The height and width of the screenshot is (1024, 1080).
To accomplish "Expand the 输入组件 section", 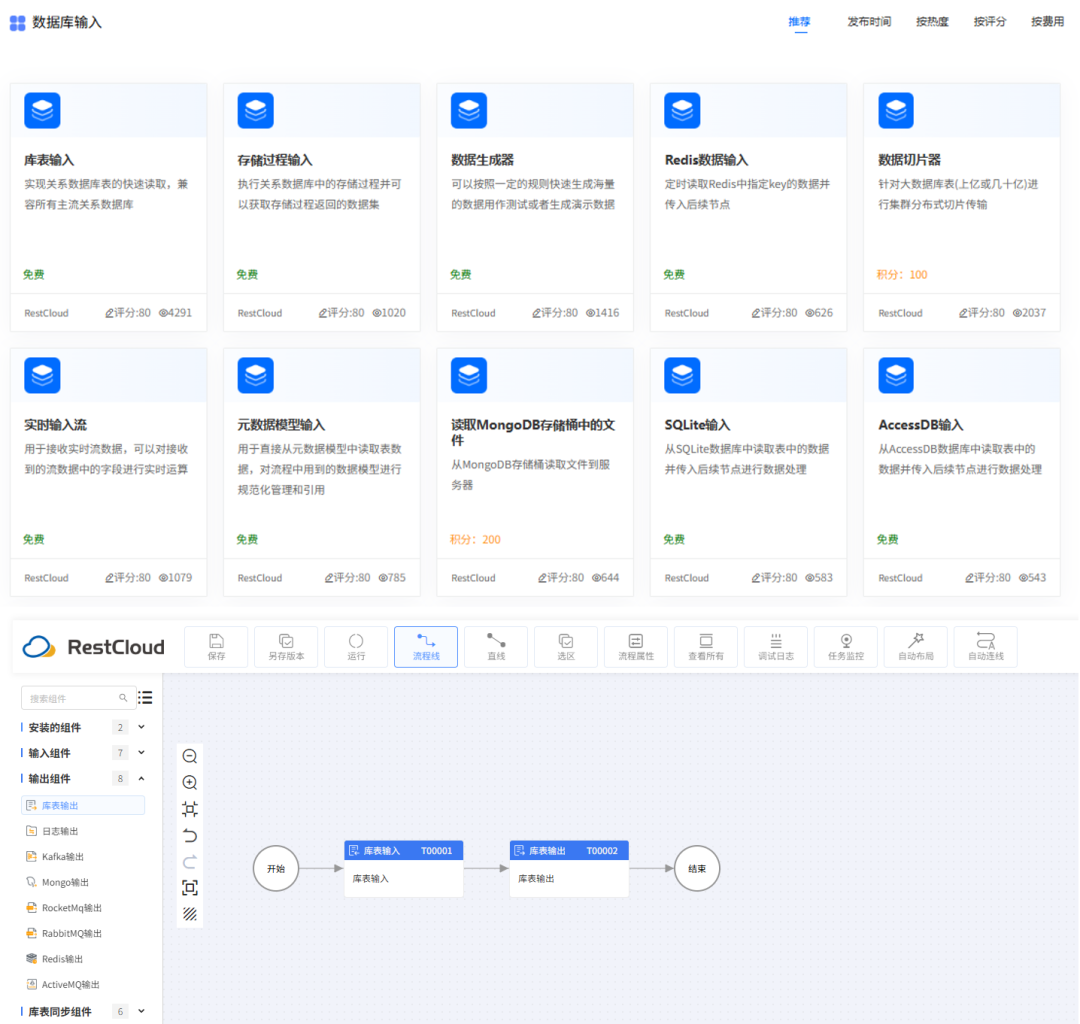I will click(x=141, y=753).
